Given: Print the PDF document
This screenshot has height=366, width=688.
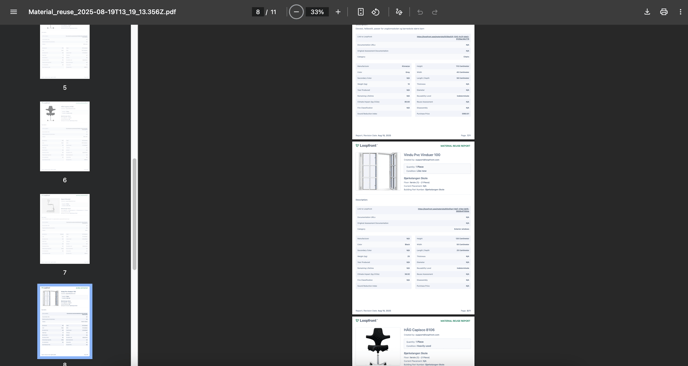Looking at the screenshot, I should [x=664, y=12].
